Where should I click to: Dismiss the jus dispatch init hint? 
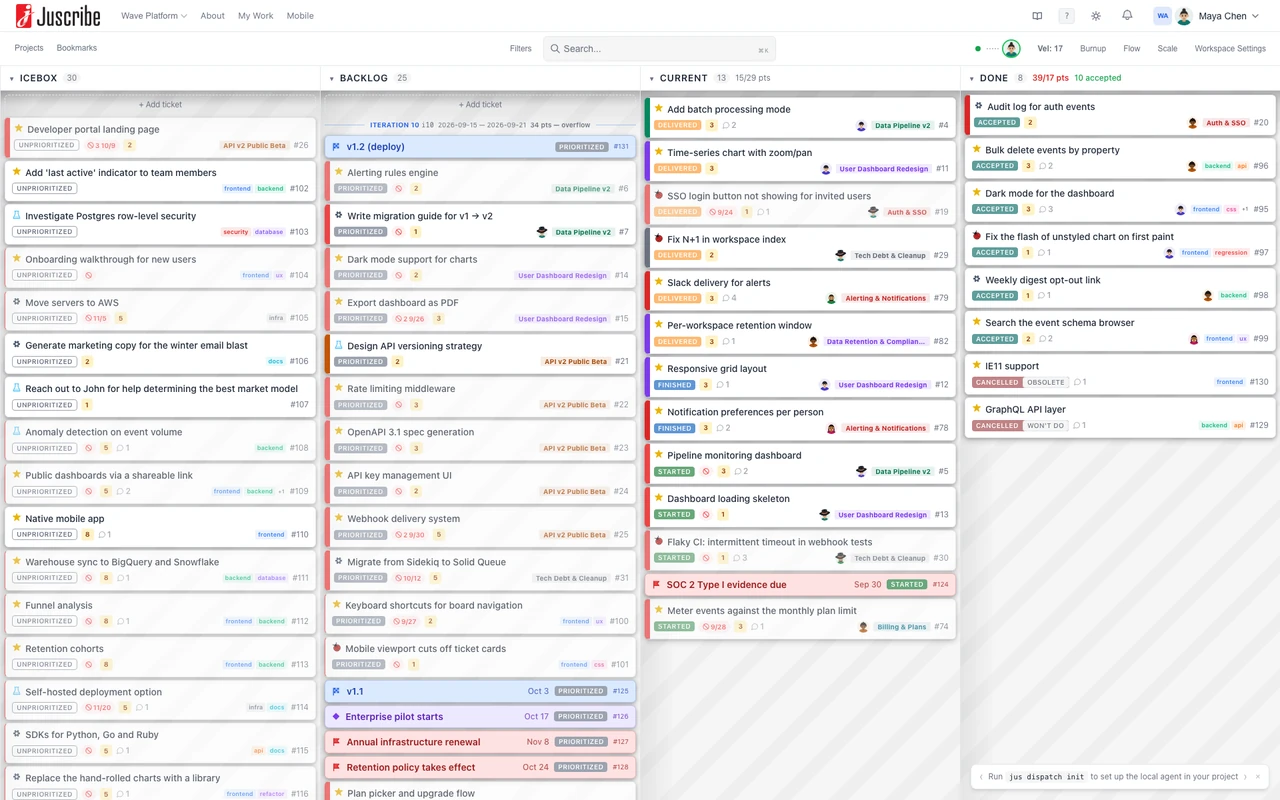click(x=1258, y=776)
